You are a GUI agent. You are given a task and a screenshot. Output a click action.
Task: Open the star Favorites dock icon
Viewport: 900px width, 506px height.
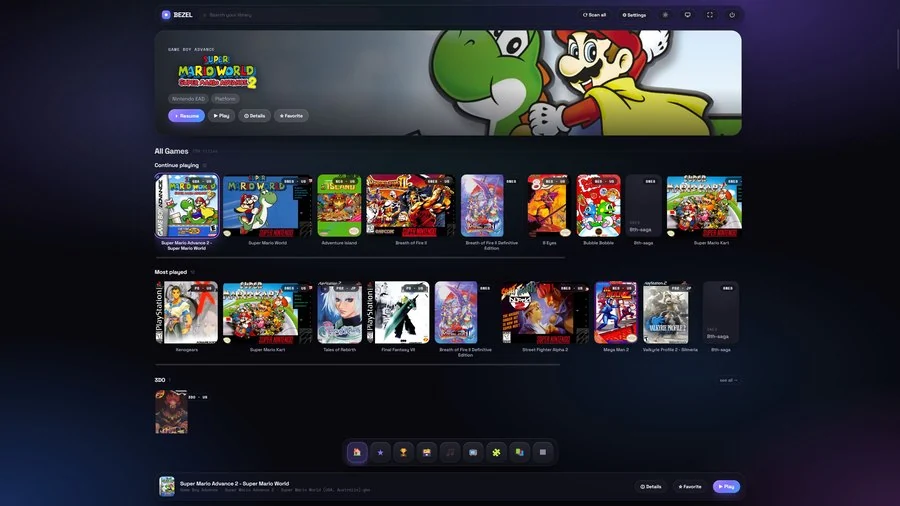[380, 452]
